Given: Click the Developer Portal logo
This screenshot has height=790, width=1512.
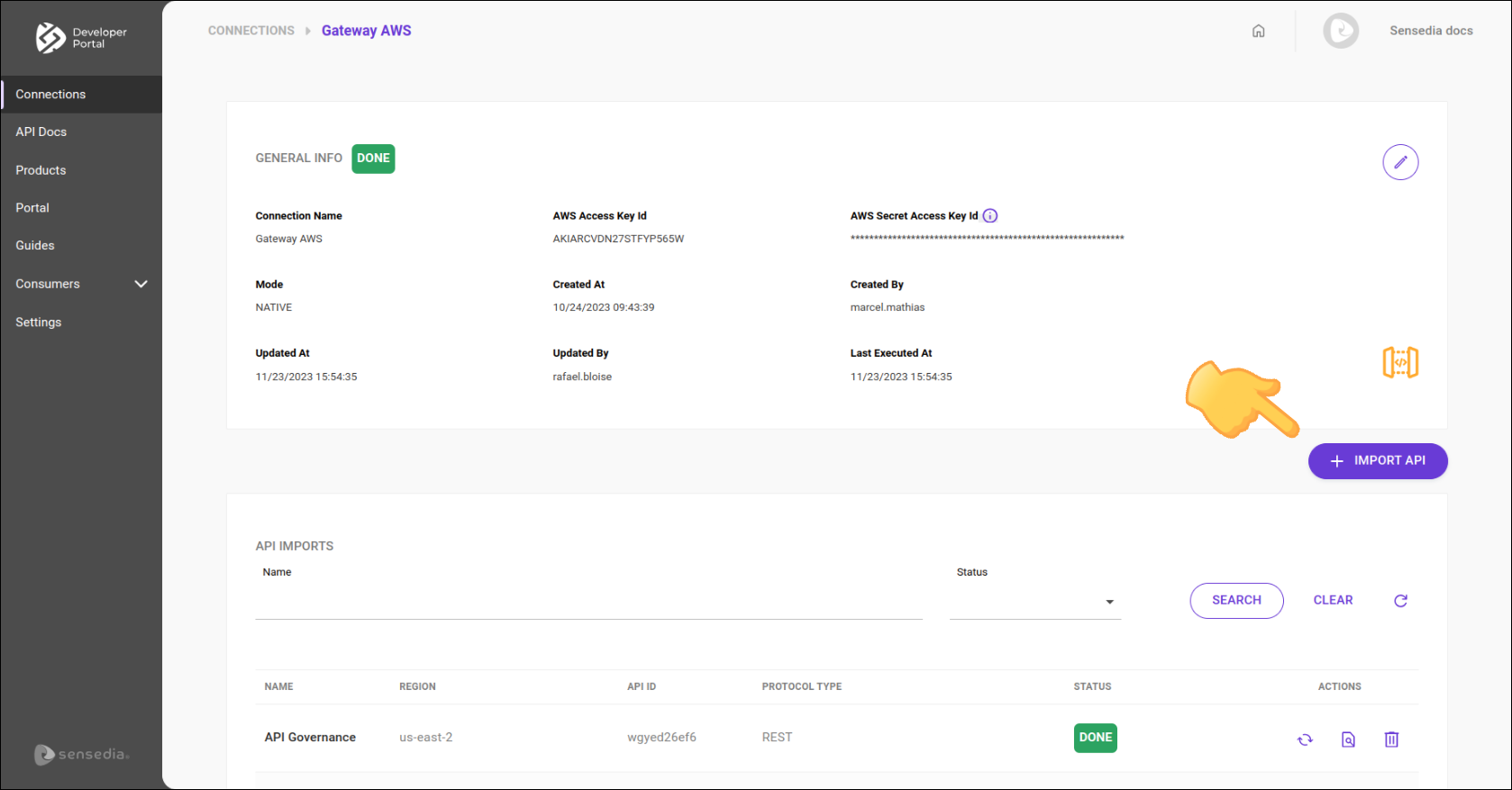Looking at the screenshot, I should 81,38.
